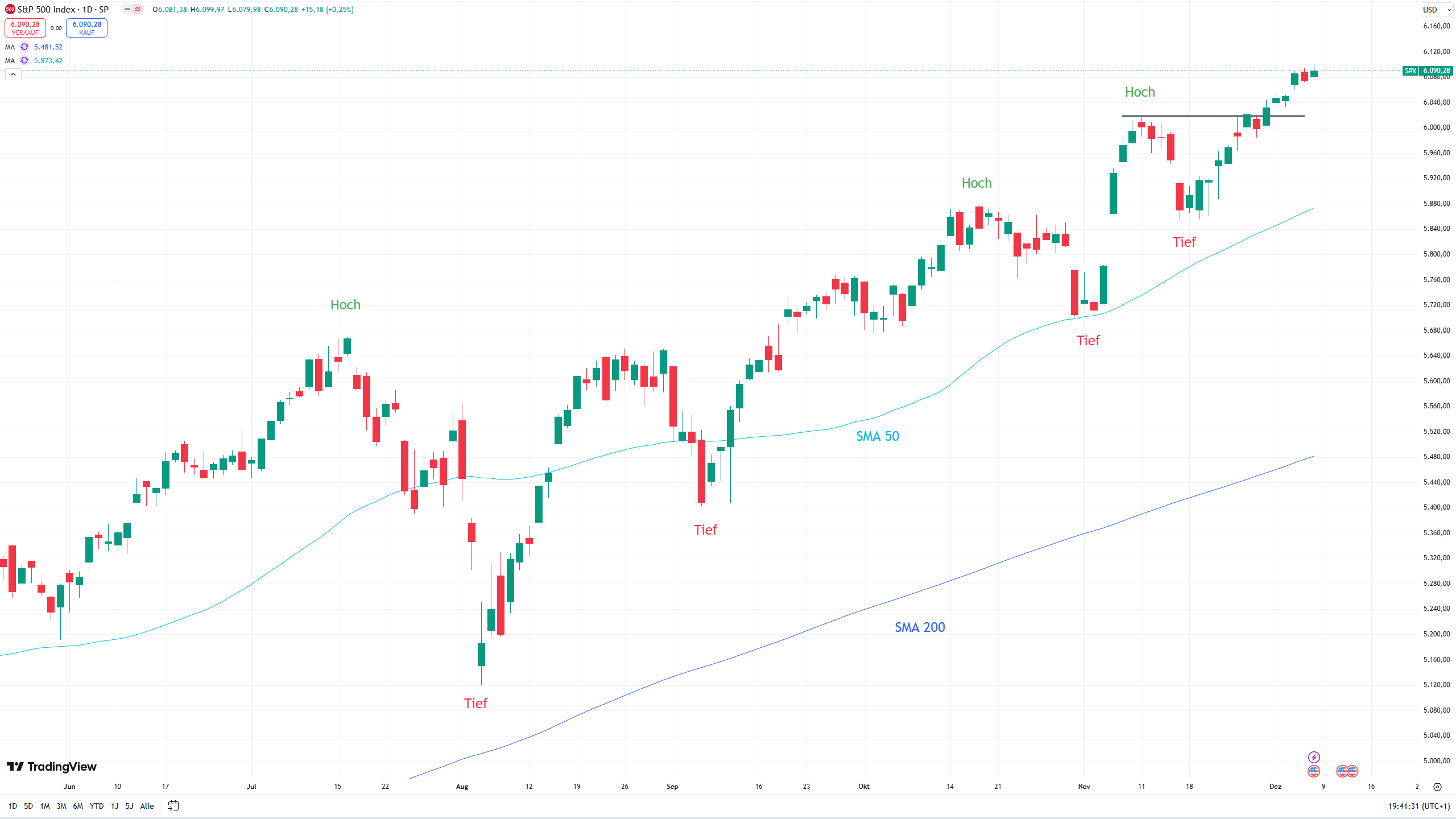Click the MA legend row showing 5.873,42
The image size is (1456, 819).
[x=34, y=60]
